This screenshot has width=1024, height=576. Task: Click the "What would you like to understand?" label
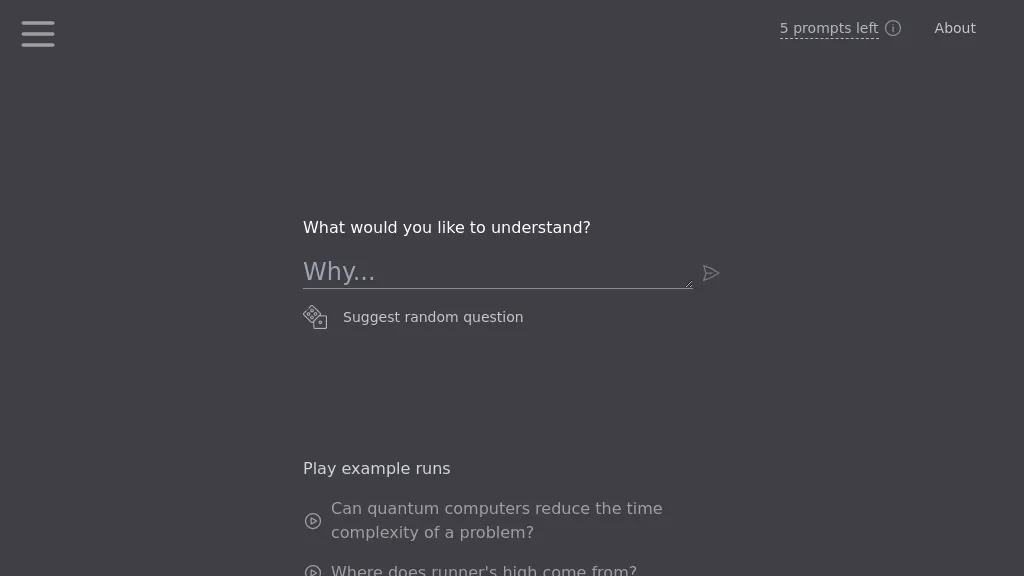[x=447, y=228]
